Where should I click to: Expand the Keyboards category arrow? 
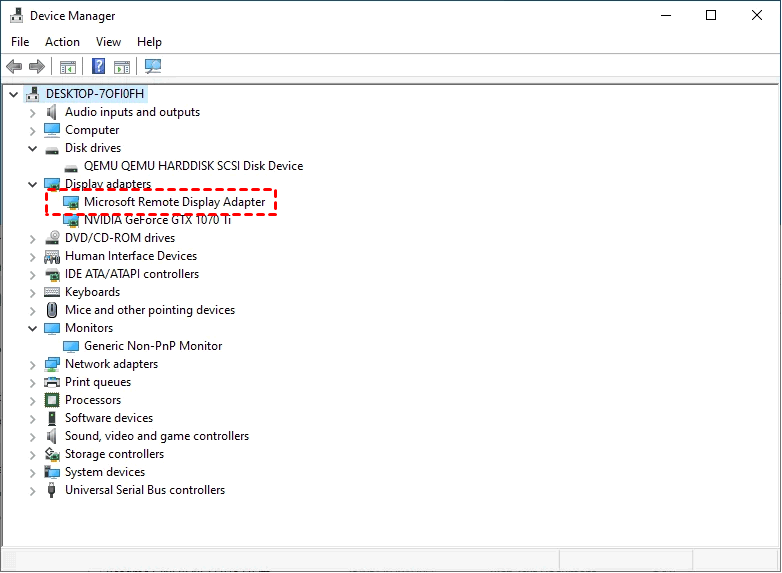(x=32, y=293)
